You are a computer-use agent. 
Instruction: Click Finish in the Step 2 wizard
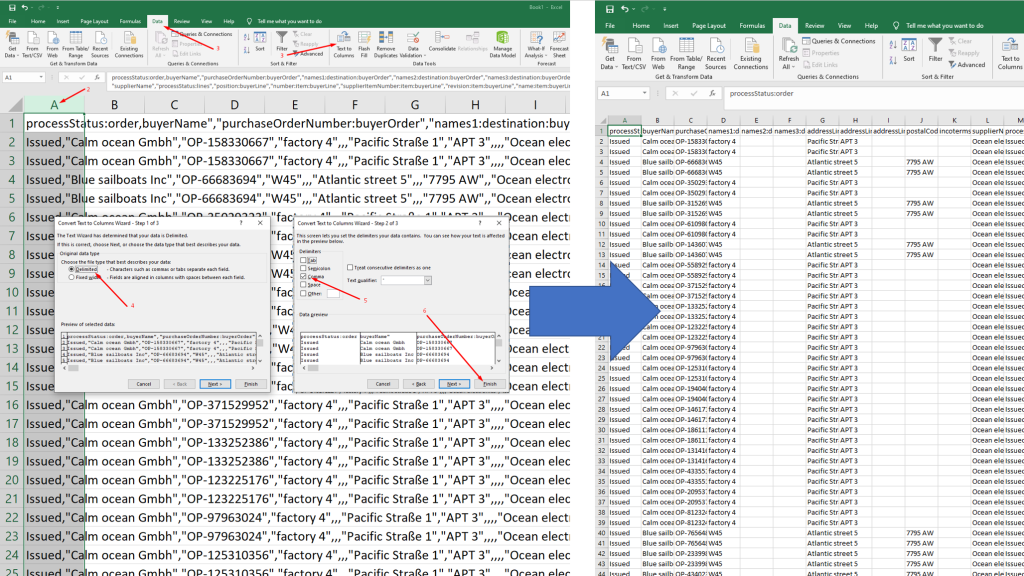click(490, 384)
